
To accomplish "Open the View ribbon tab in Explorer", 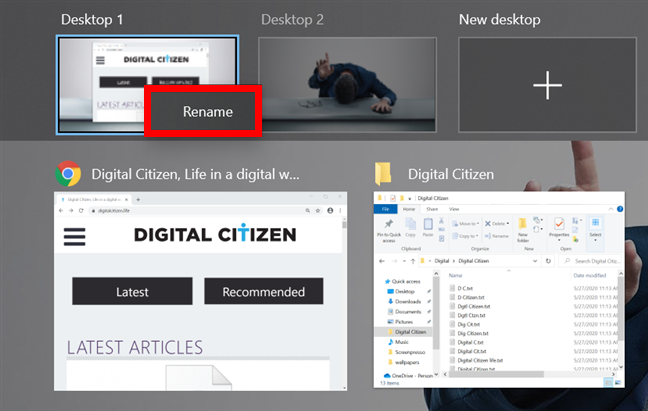I will [454, 209].
